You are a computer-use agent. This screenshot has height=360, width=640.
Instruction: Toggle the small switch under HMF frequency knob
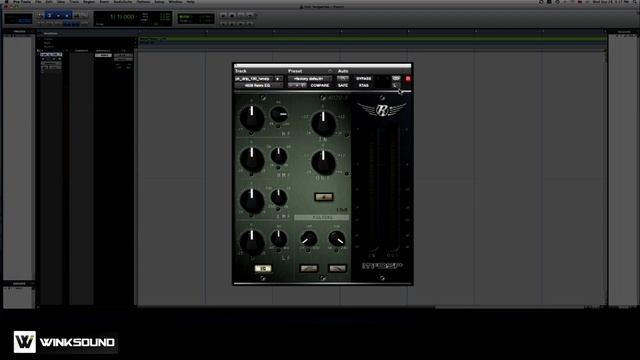click(x=278, y=167)
